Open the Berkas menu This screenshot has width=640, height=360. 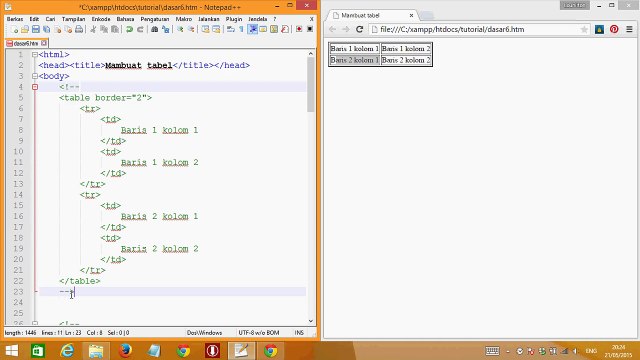coord(15,19)
